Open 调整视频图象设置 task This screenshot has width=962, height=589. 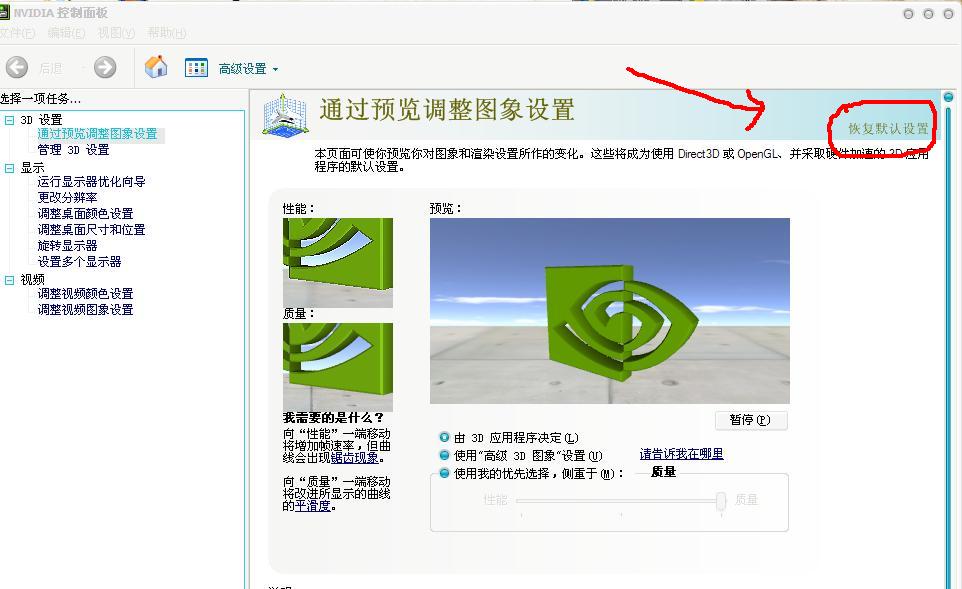(x=85, y=310)
